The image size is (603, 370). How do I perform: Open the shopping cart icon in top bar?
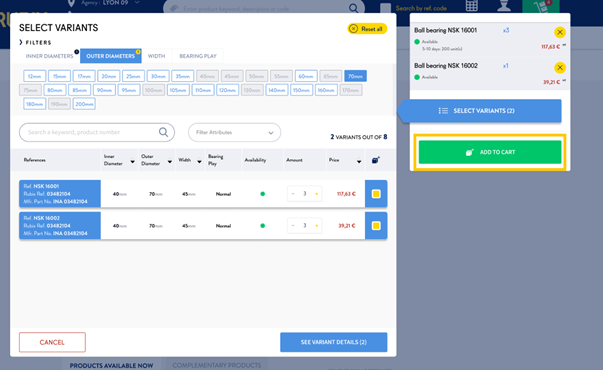[541, 6]
